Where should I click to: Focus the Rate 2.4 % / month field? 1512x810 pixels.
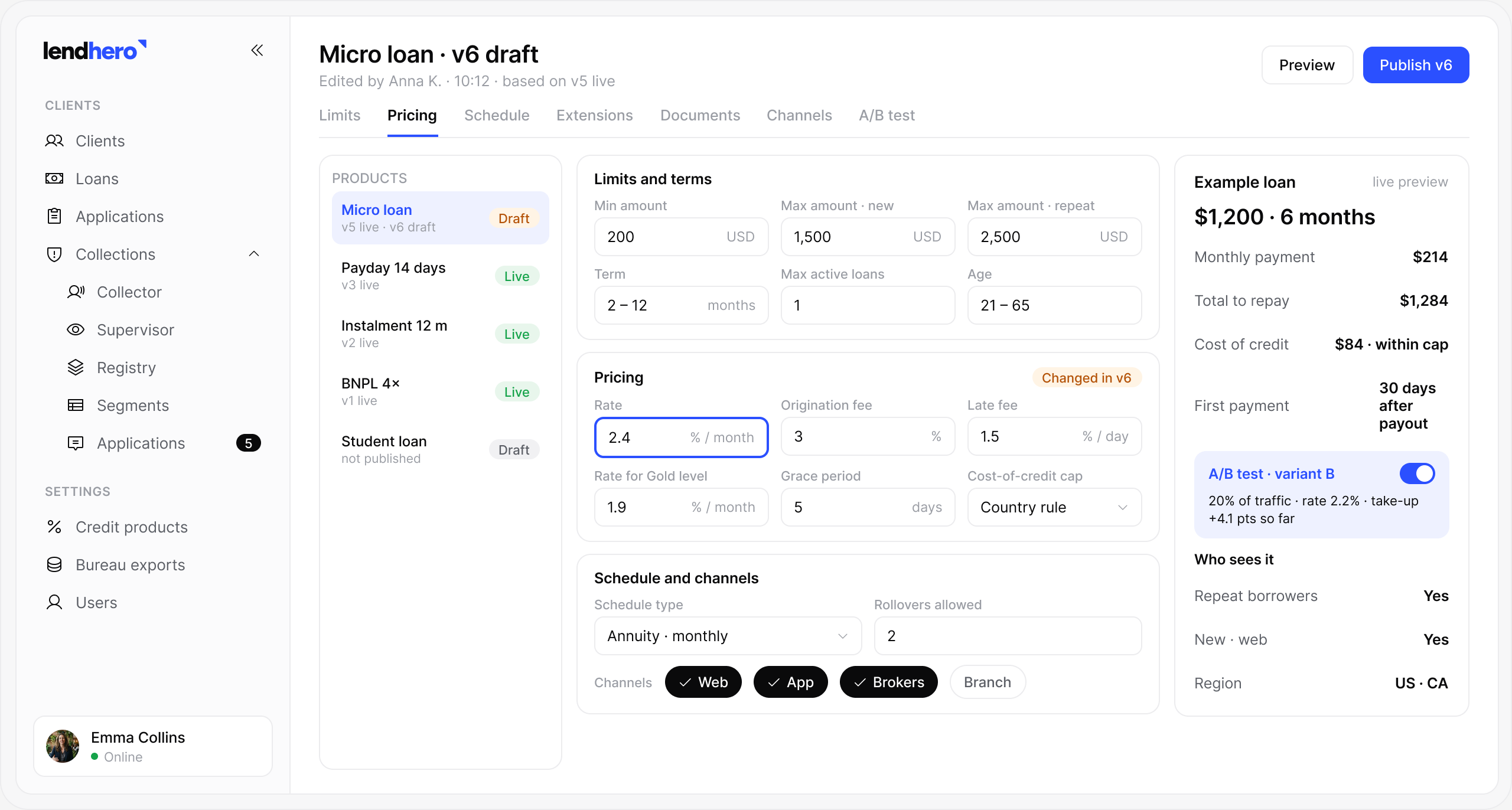pos(681,437)
